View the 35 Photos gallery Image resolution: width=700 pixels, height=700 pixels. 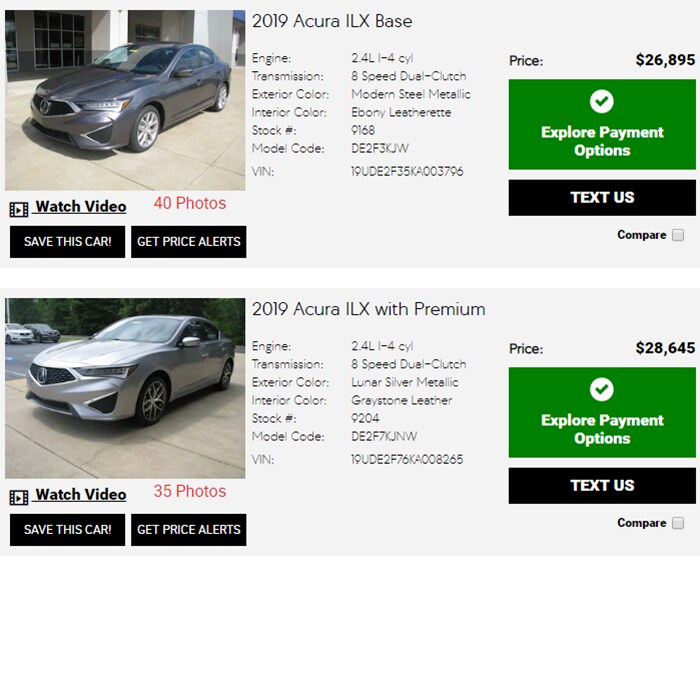pyautogui.click(x=190, y=491)
